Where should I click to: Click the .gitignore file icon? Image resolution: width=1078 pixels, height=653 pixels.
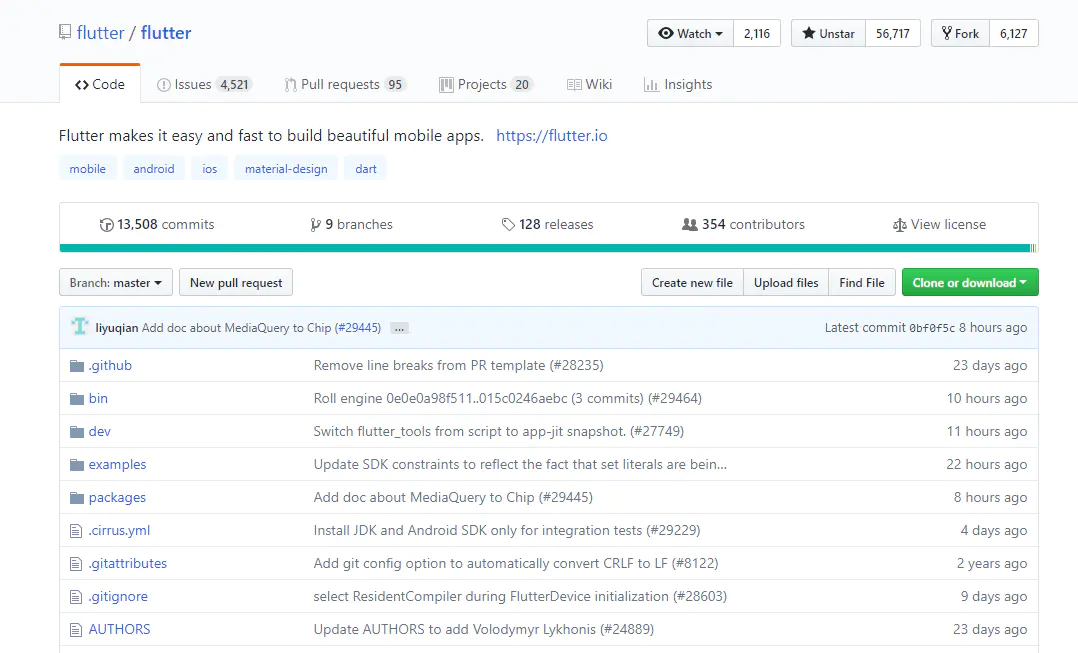[x=76, y=597]
